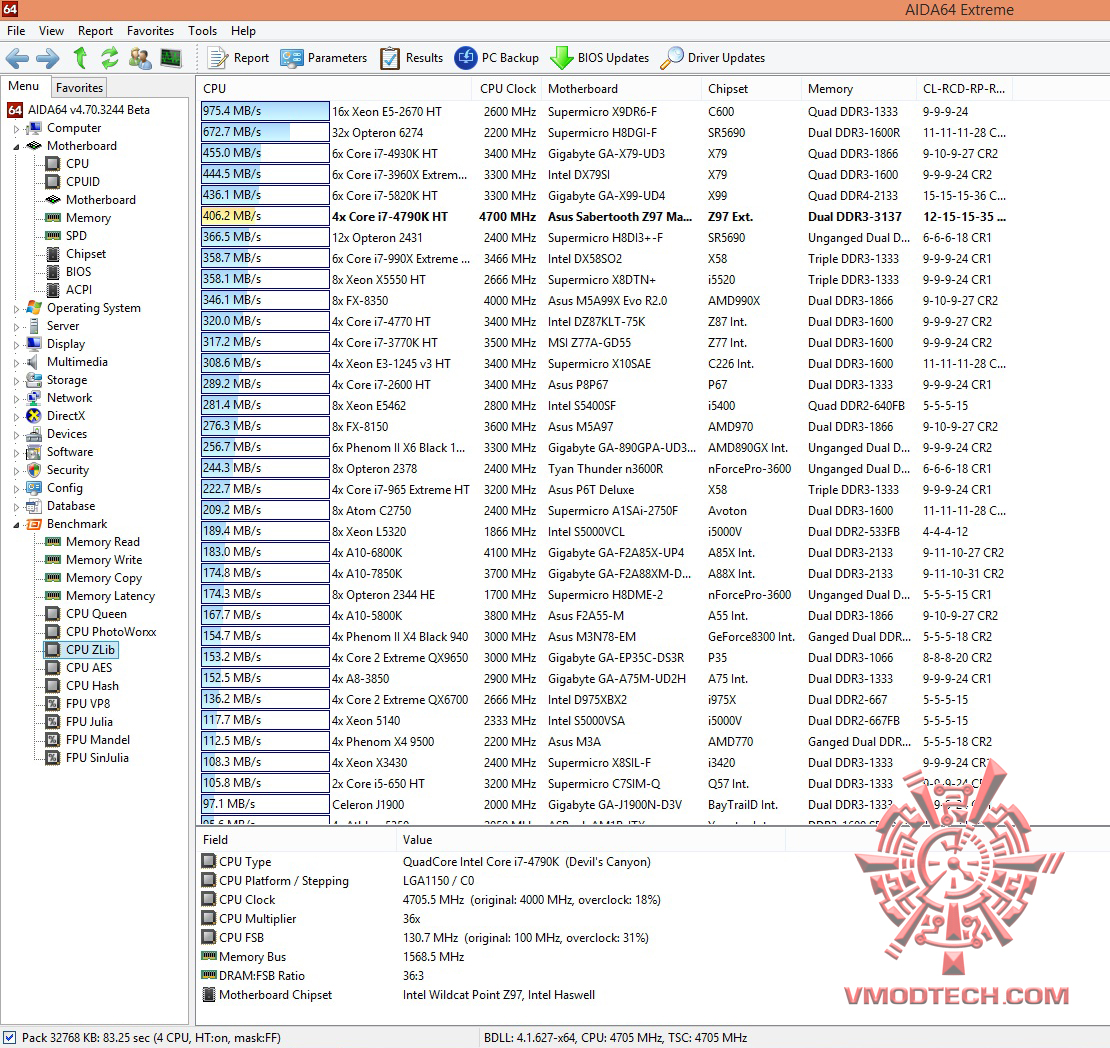This screenshot has height=1048, width=1110.
Task: Click PC Backup button
Action: pyautogui.click(x=497, y=58)
